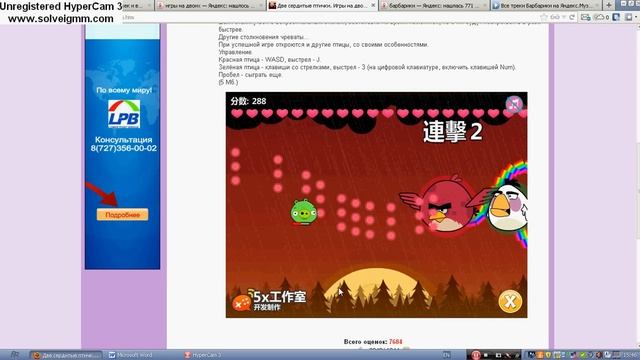640x360 pixels.
Task: Click the page vertical scrollbar
Action: coord(637,186)
